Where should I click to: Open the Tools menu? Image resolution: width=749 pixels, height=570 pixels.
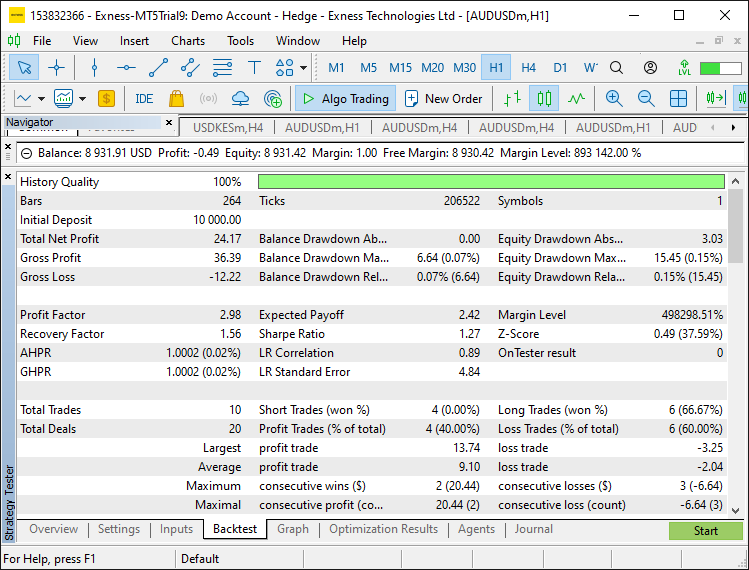point(240,41)
